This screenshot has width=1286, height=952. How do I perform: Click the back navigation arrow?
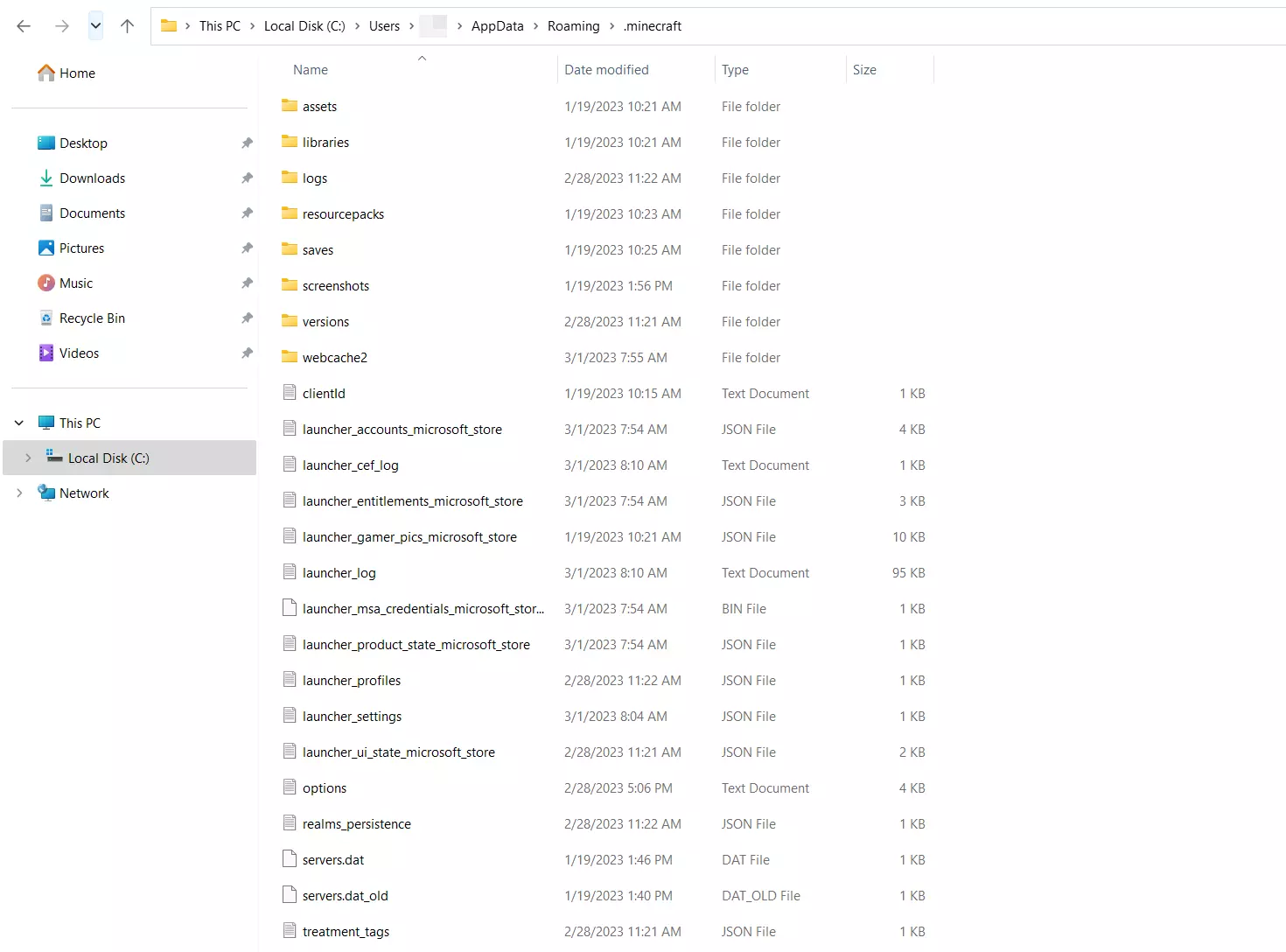pyautogui.click(x=23, y=25)
